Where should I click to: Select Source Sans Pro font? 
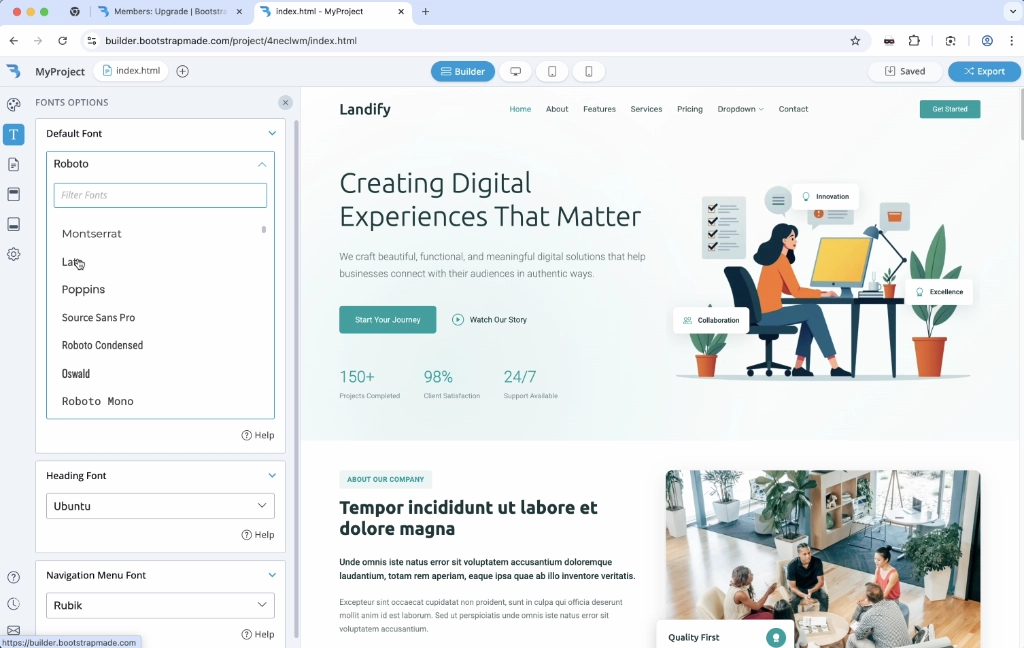(x=98, y=317)
